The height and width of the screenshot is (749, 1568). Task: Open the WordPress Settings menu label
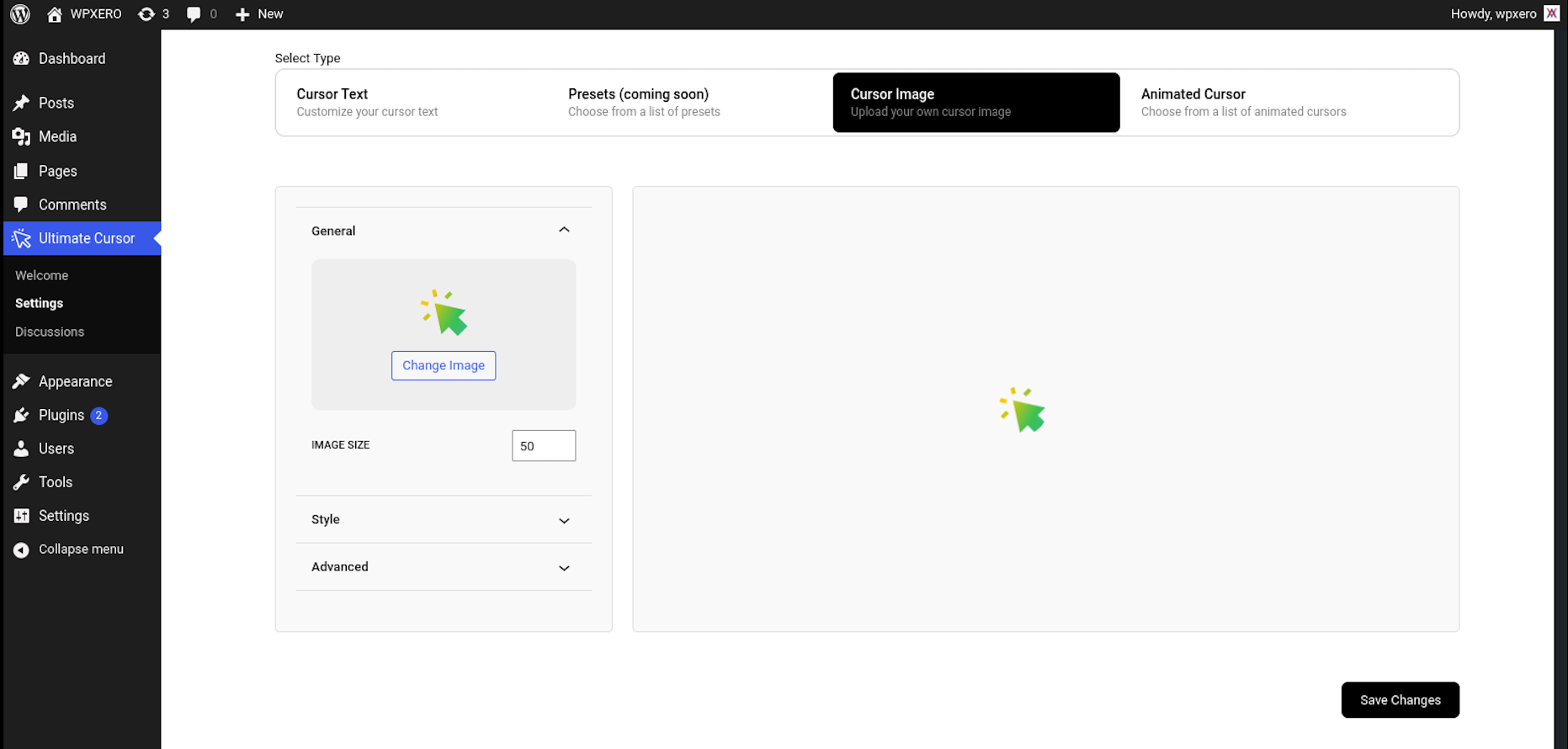pos(64,517)
